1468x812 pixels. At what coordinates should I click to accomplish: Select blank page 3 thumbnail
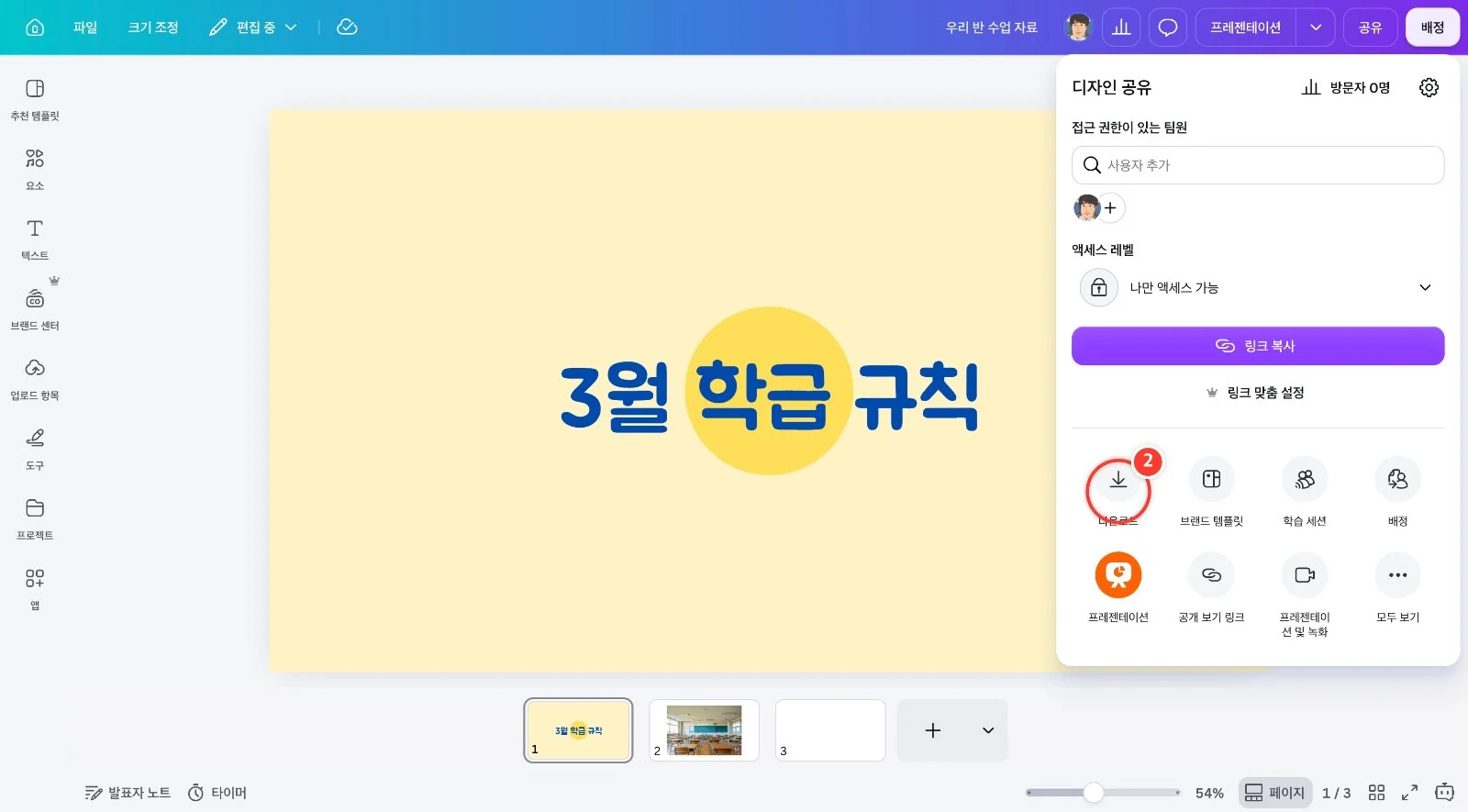(830, 730)
